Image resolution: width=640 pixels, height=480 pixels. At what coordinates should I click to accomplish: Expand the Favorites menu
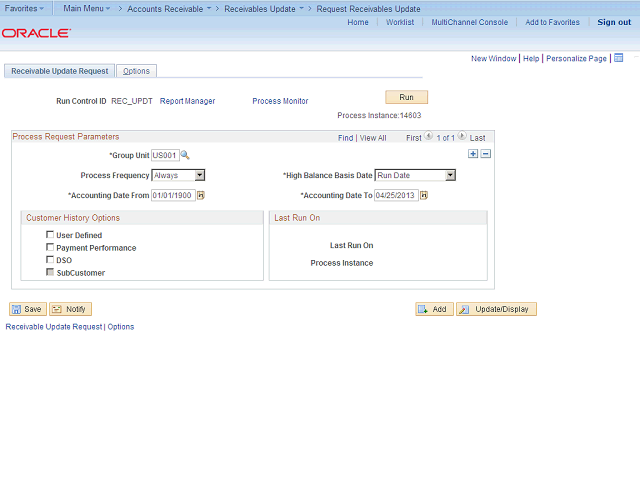tap(24, 8)
